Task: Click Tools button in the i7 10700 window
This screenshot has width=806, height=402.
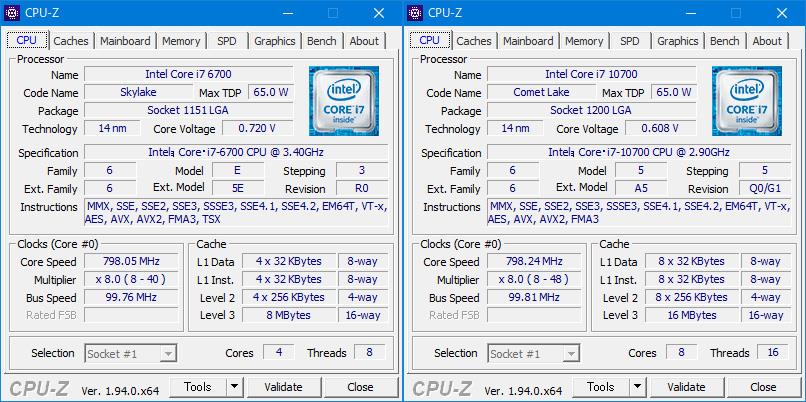Action: [601, 387]
